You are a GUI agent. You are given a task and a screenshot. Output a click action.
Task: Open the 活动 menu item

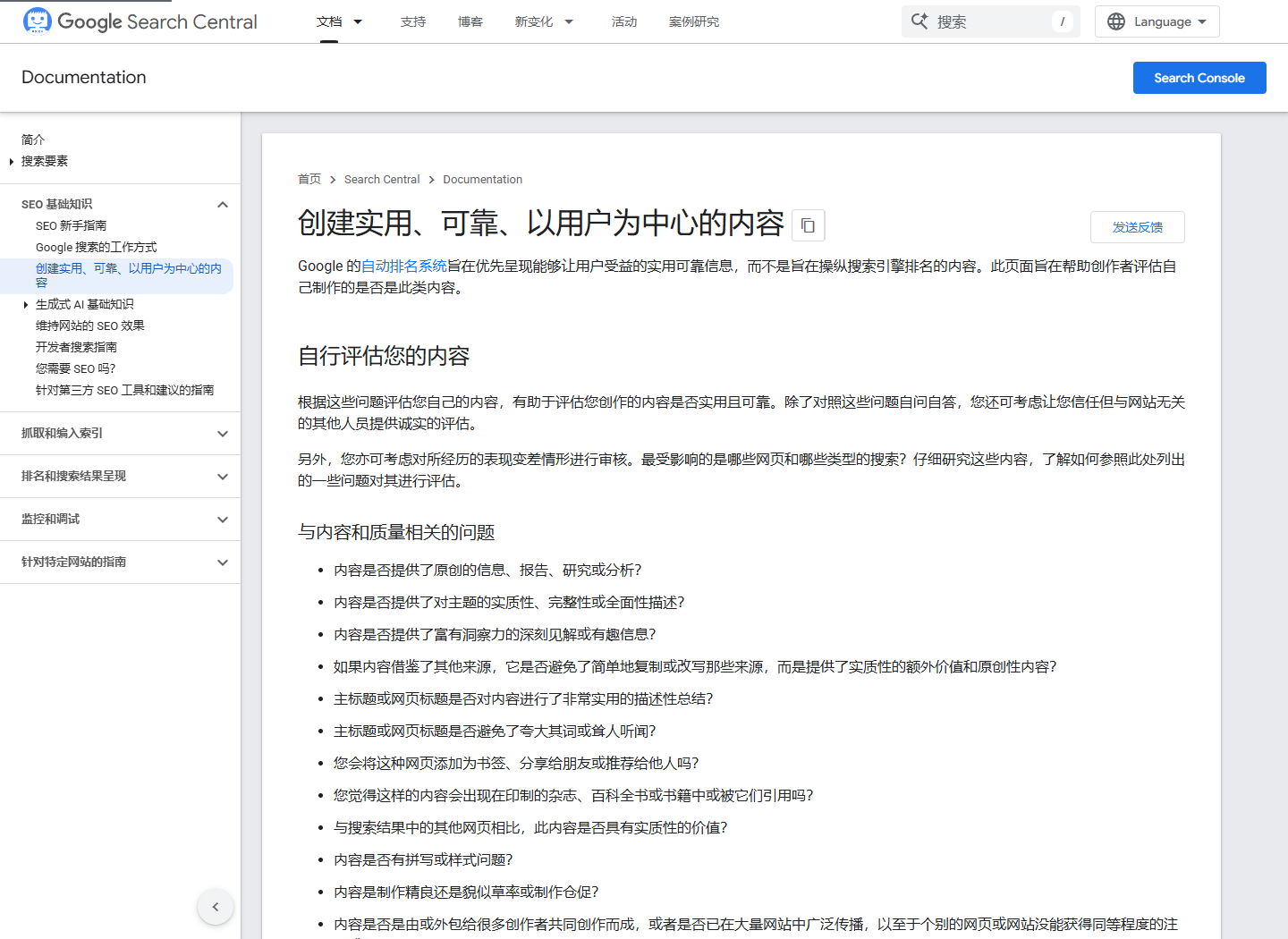click(624, 21)
